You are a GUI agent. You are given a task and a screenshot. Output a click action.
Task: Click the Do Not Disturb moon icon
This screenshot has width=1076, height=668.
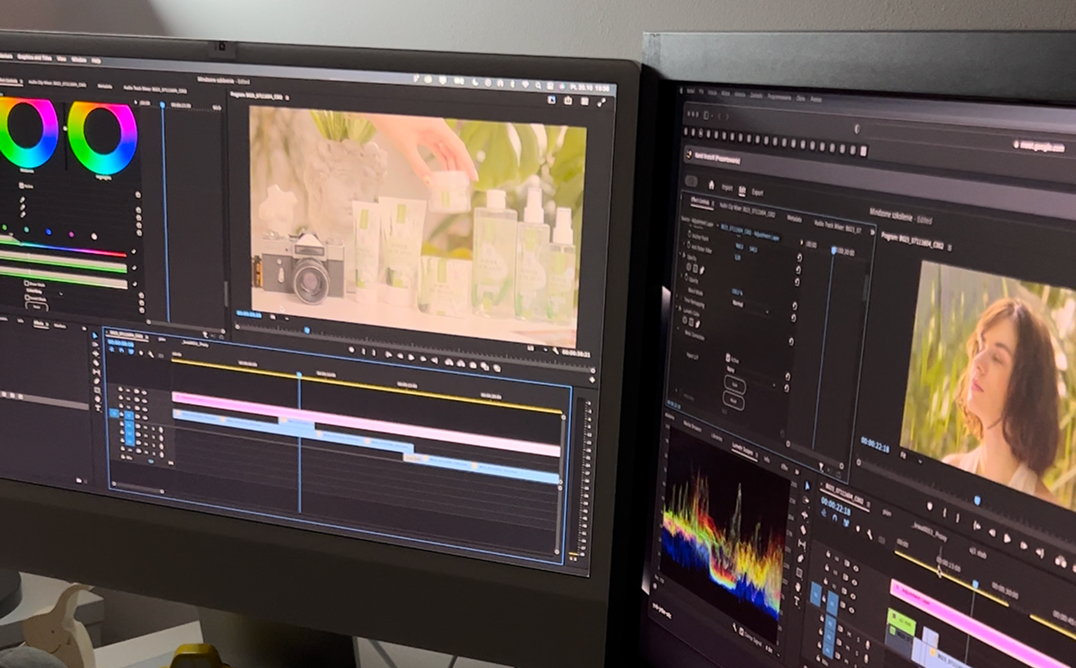(475, 82)
